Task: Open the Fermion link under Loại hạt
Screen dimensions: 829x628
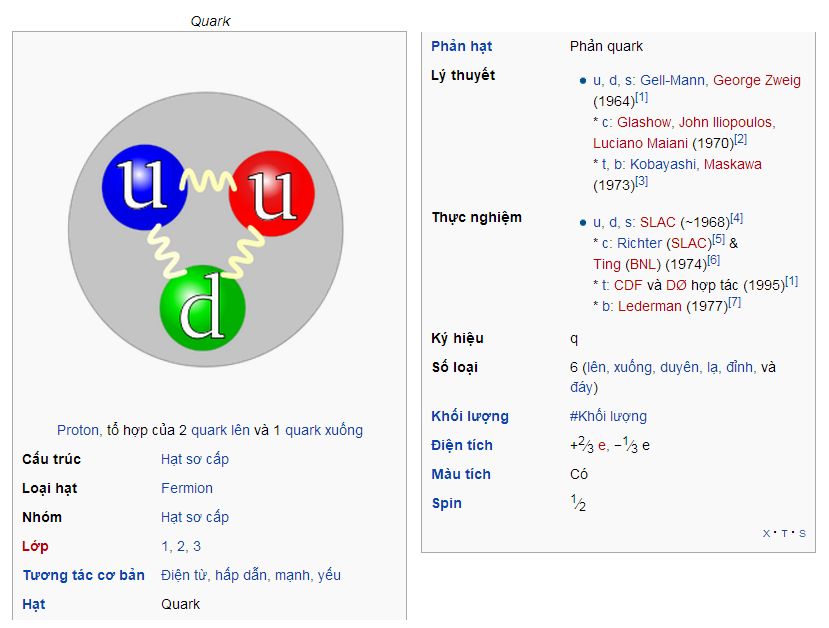Action: coord(187,488)
